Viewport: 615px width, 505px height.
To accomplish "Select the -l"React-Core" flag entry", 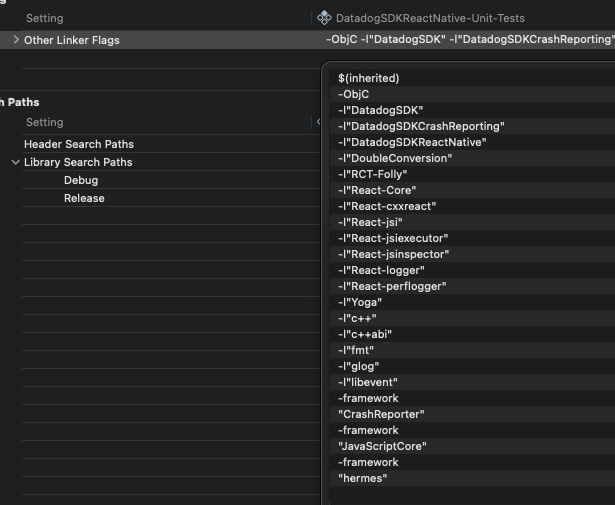I will pos(472,190).
